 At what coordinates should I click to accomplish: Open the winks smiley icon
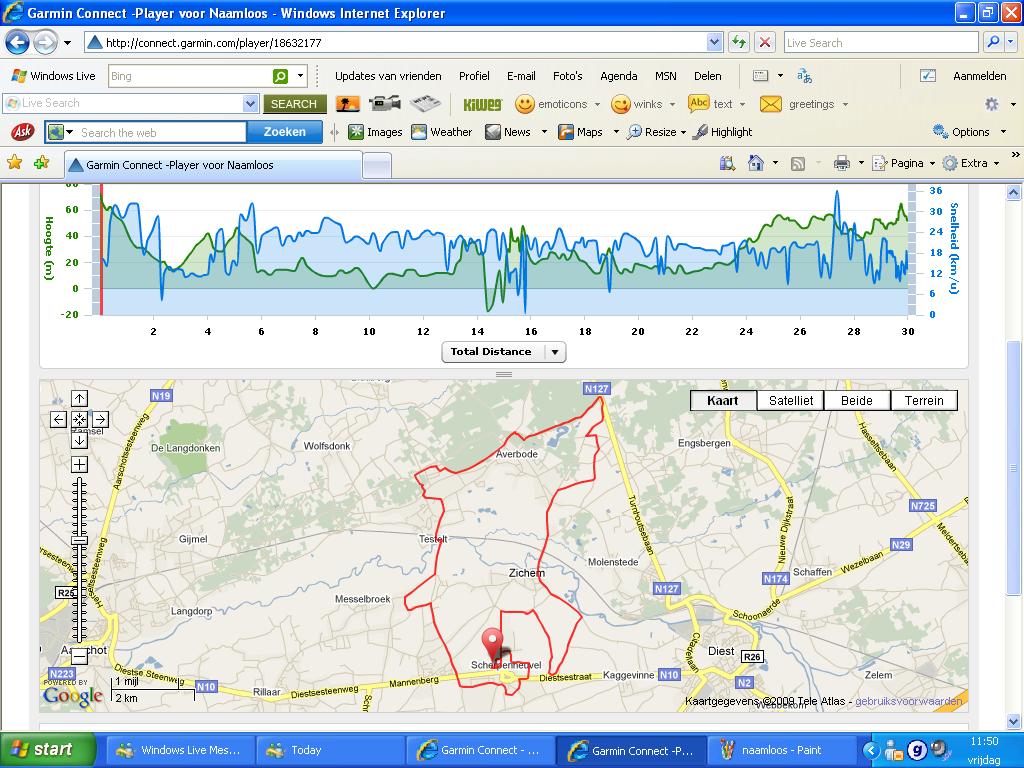[620, 104]
